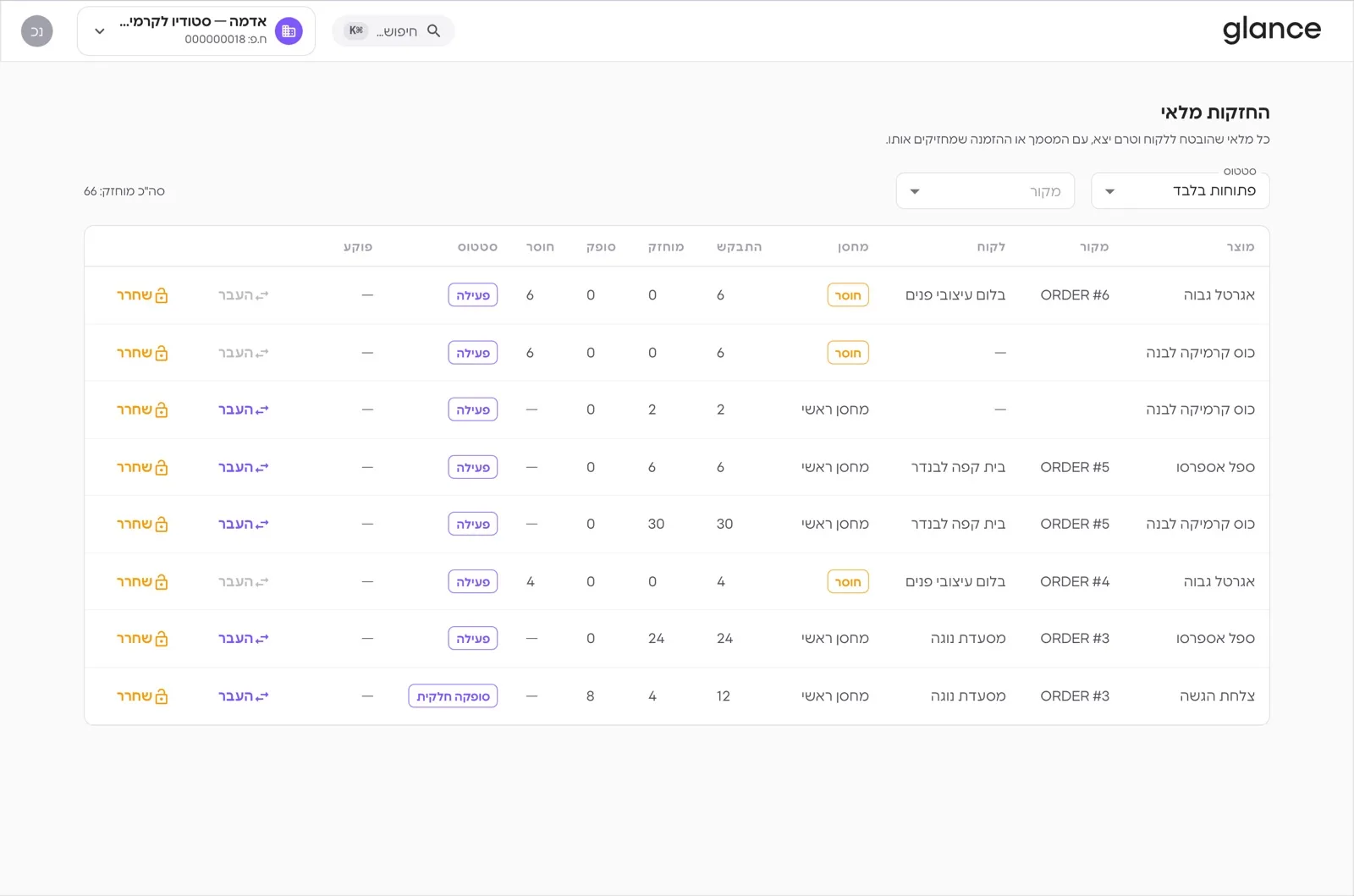Click the lock release icon for ORDER #4

tap(162, 582)
